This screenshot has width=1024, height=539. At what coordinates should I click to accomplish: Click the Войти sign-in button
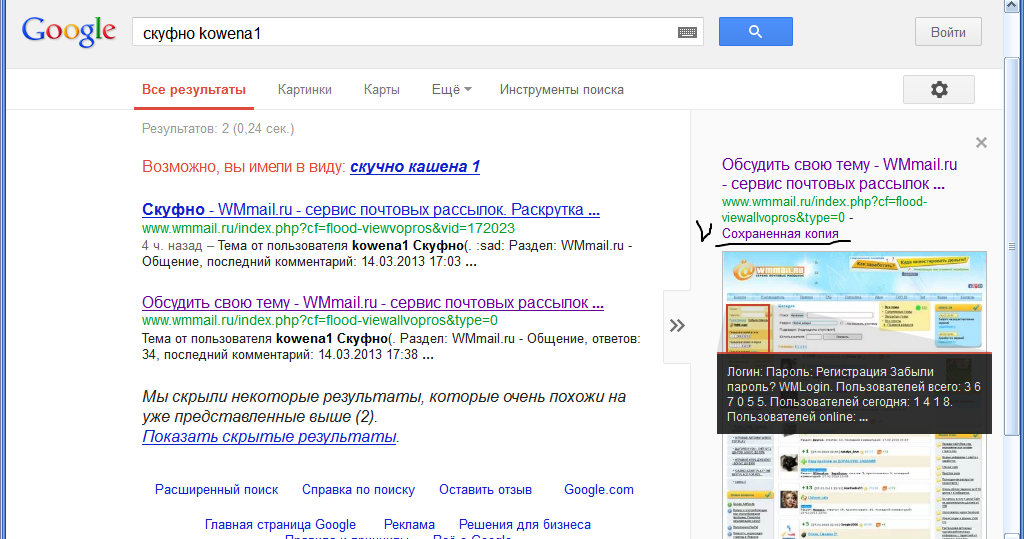click(948, 32)
